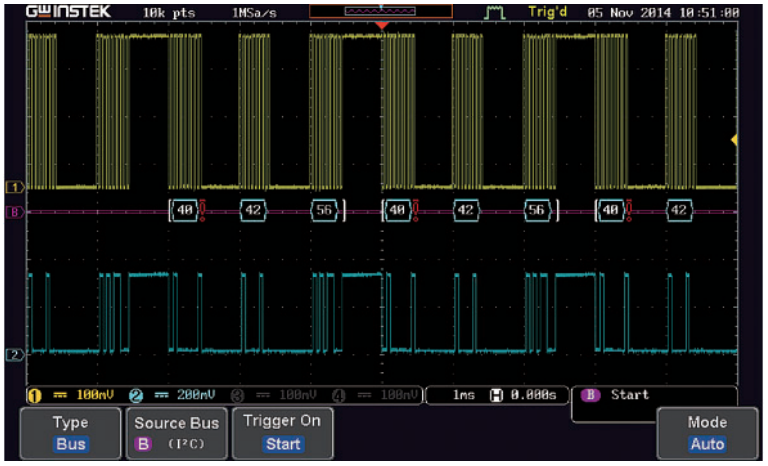768x466 pixels.
Task: Change the trigger Mode Auto button
Action: [707, 433]
